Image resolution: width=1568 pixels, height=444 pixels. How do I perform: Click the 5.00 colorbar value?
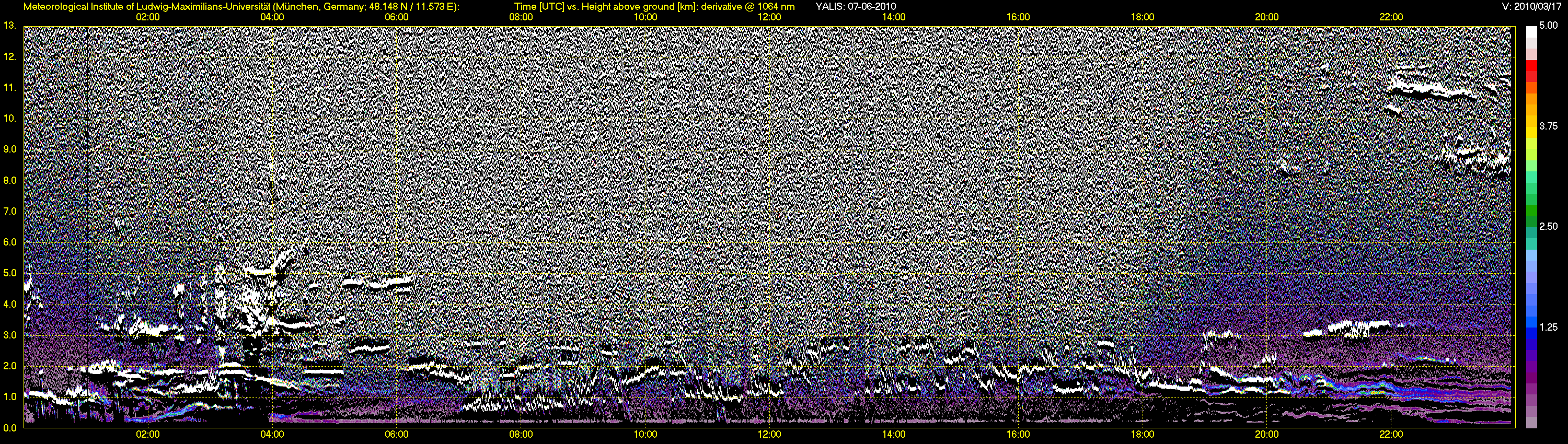(x=1549, y=26)
